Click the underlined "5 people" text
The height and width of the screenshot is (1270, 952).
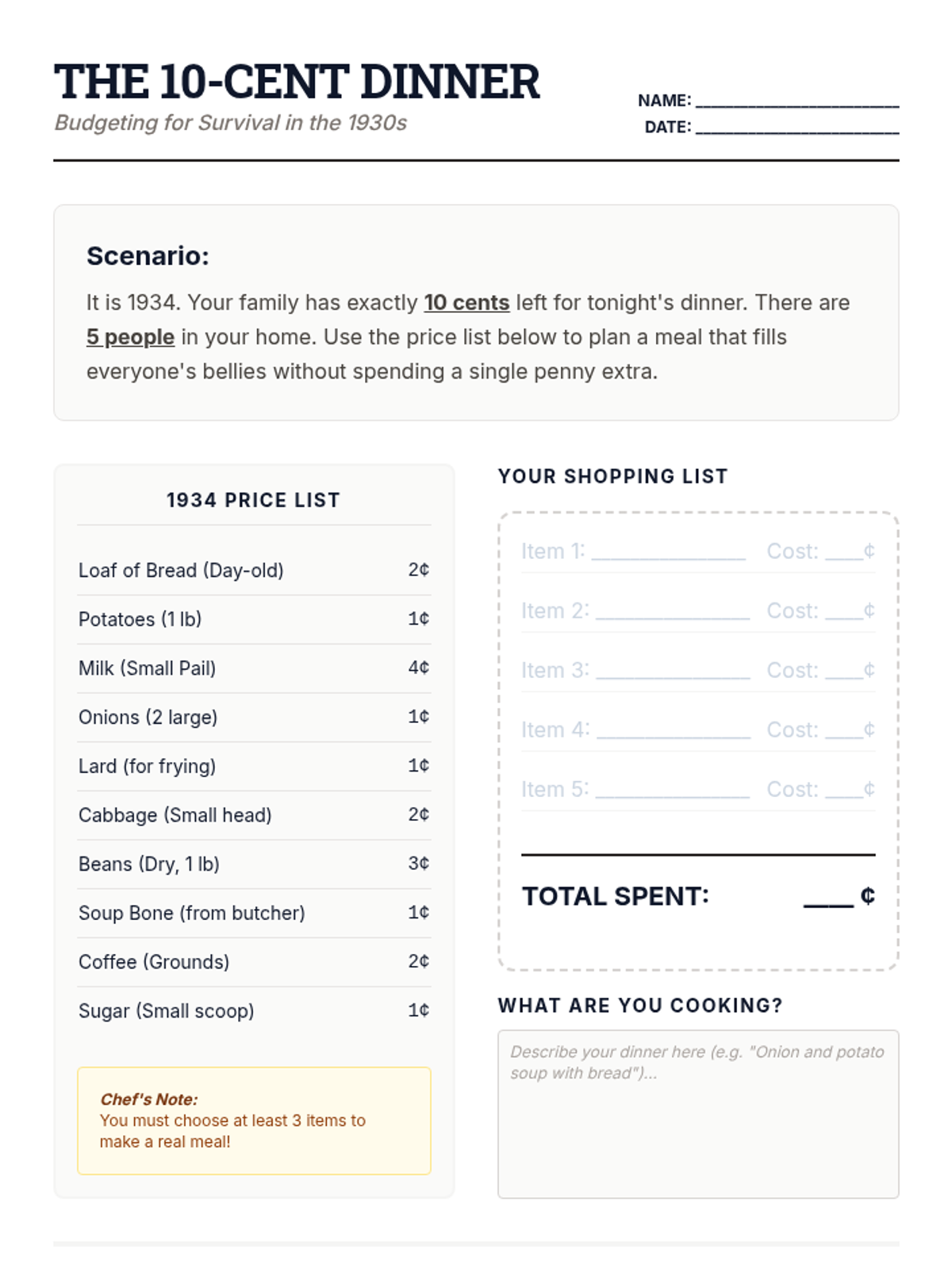click(x=130, y=337)
